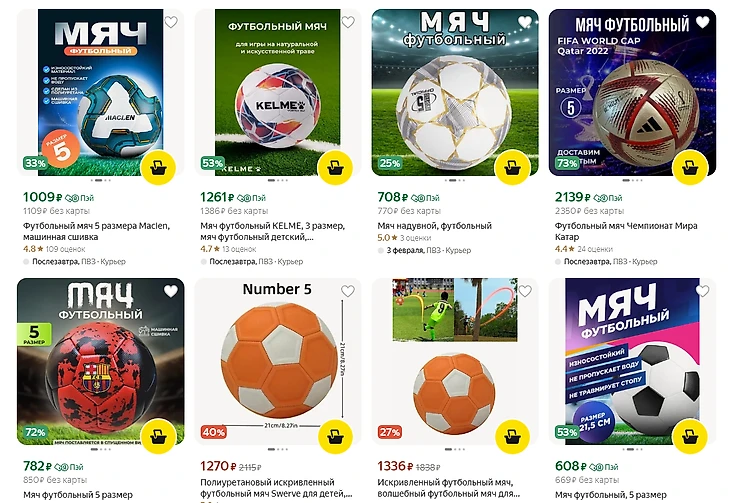This screenshot has width=730, height=503.
Task: Open the 24 оценки rating link
Action: pos(595,249)
